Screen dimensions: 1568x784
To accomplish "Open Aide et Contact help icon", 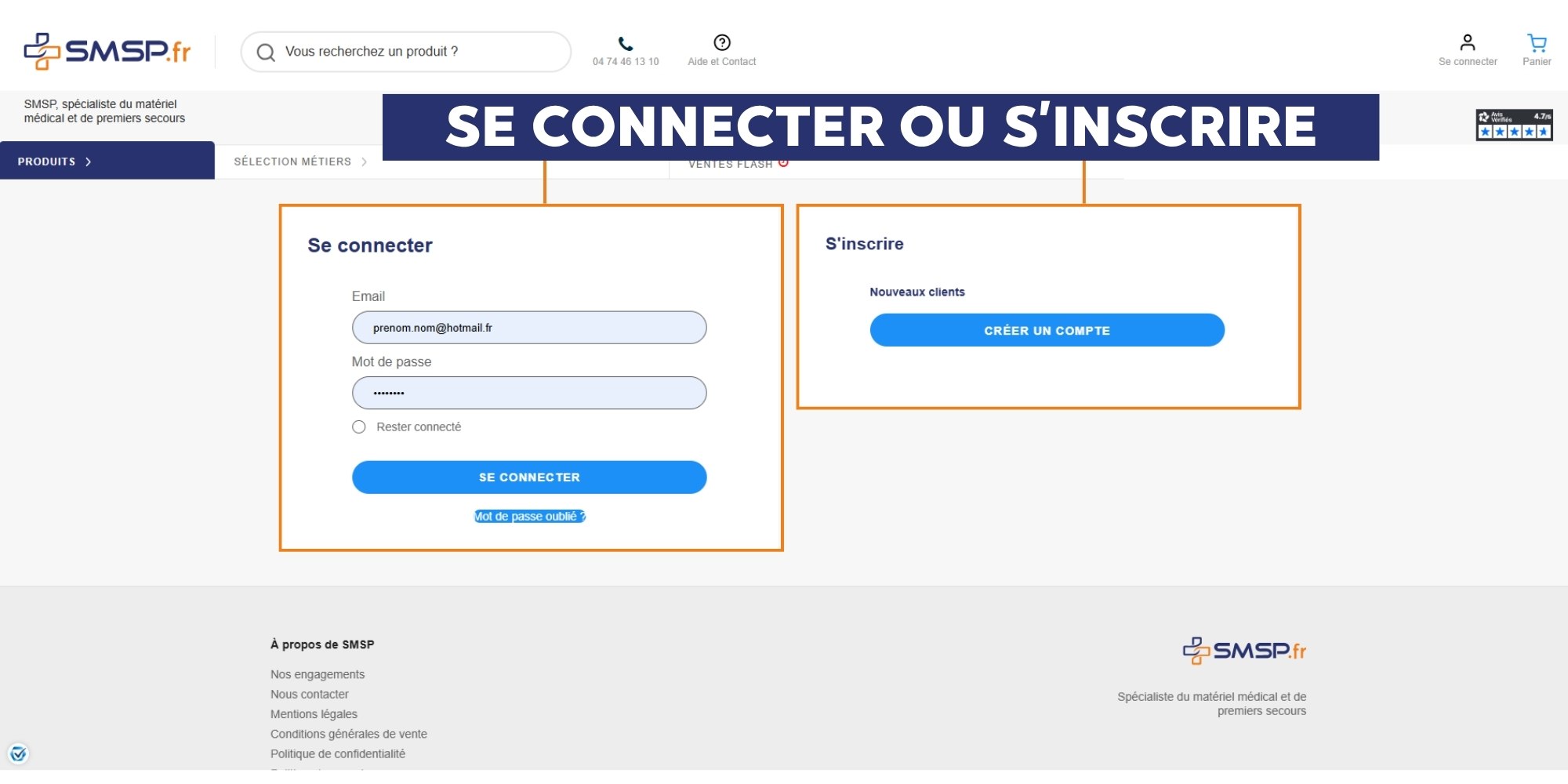I will (721, 42).
